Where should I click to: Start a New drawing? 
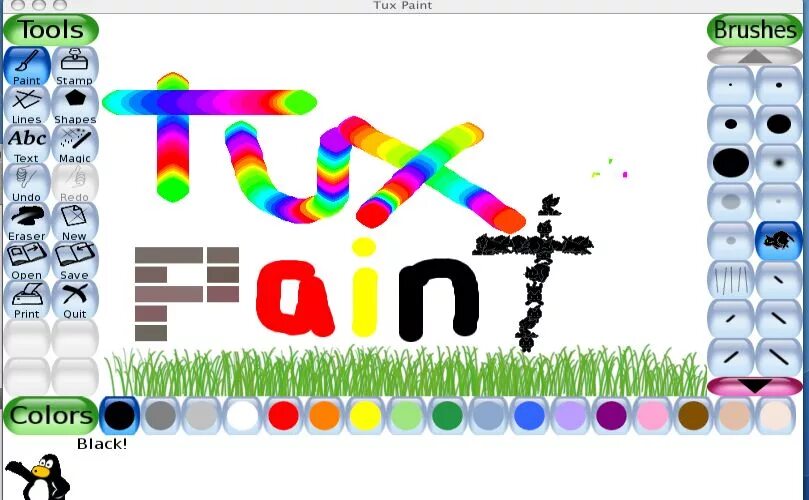[75, 222]
